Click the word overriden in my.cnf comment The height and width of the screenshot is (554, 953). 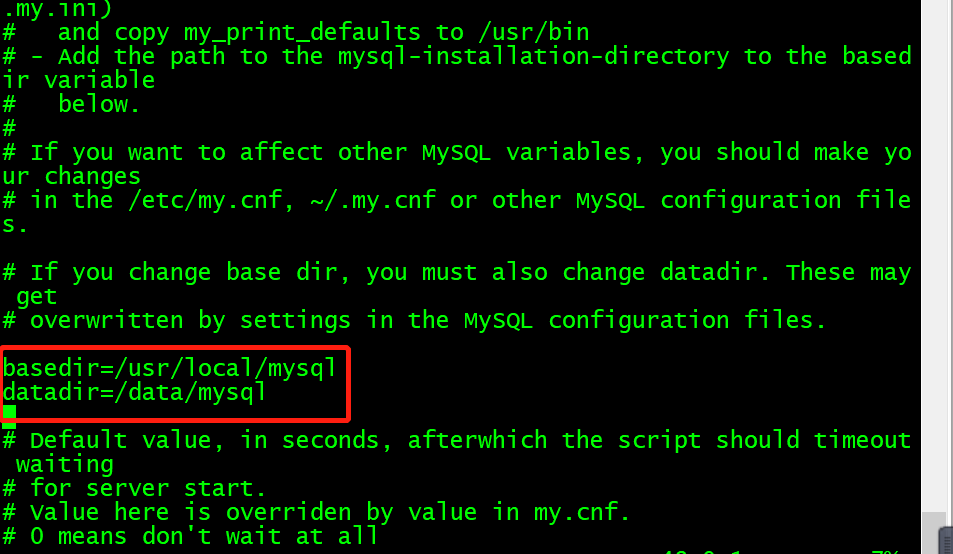tap(289, 512)
